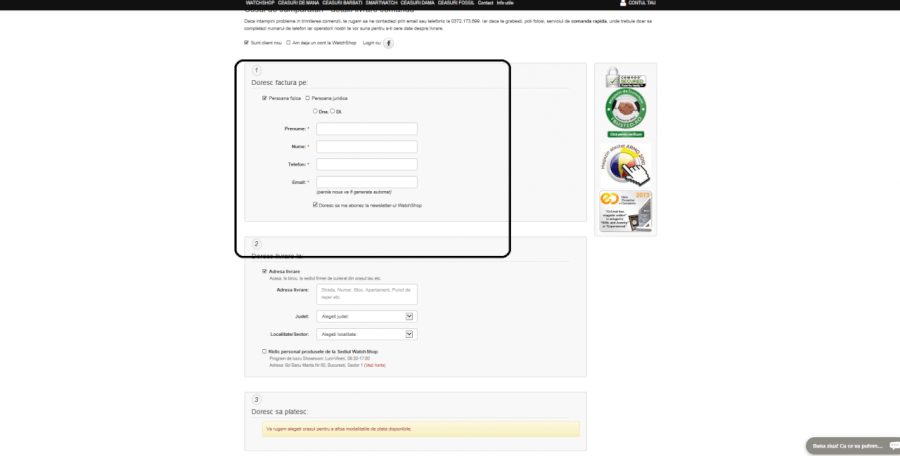Click into the Prenume text field
The image size is (900, 456).
pos(366,129)
